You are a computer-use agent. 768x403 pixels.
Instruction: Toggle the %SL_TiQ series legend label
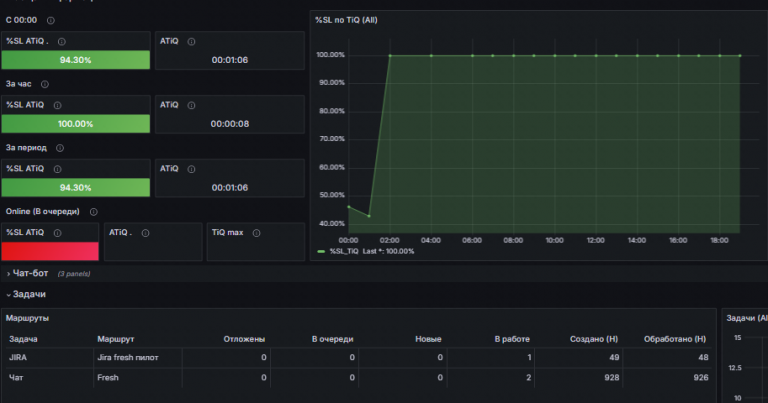pos(344,251)
